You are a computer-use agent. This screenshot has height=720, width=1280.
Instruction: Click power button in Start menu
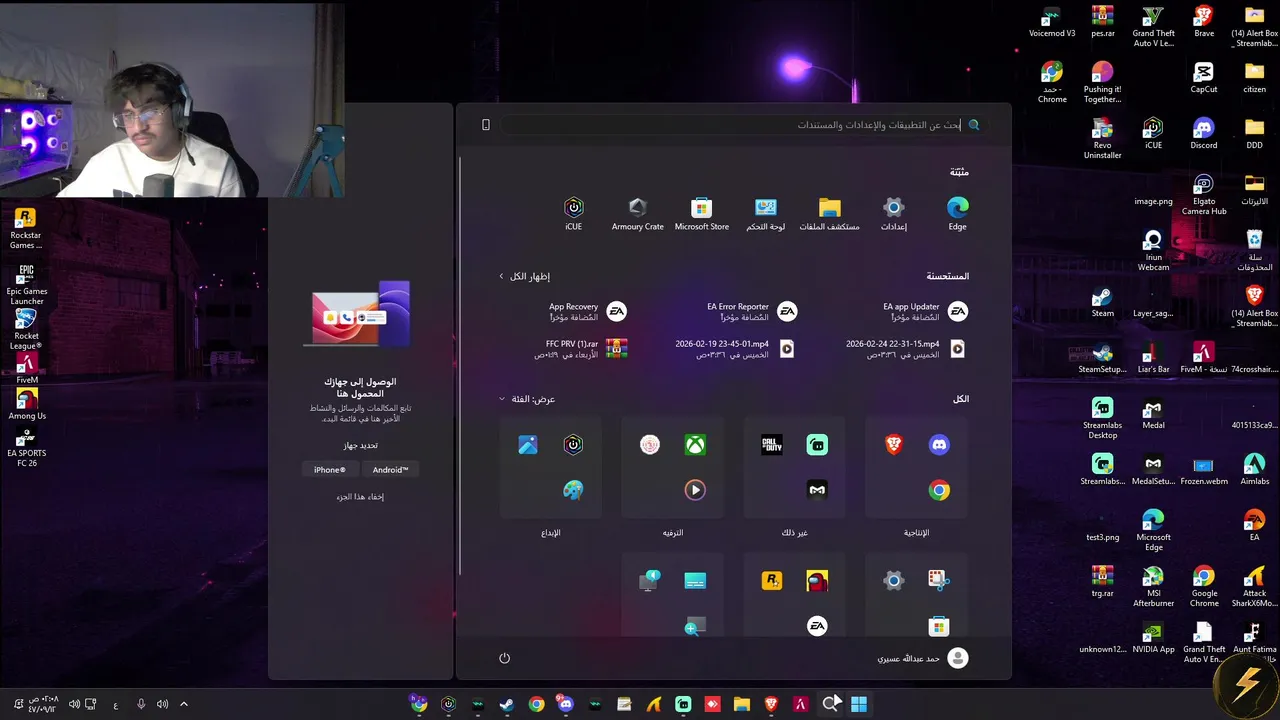click(504, 658)
